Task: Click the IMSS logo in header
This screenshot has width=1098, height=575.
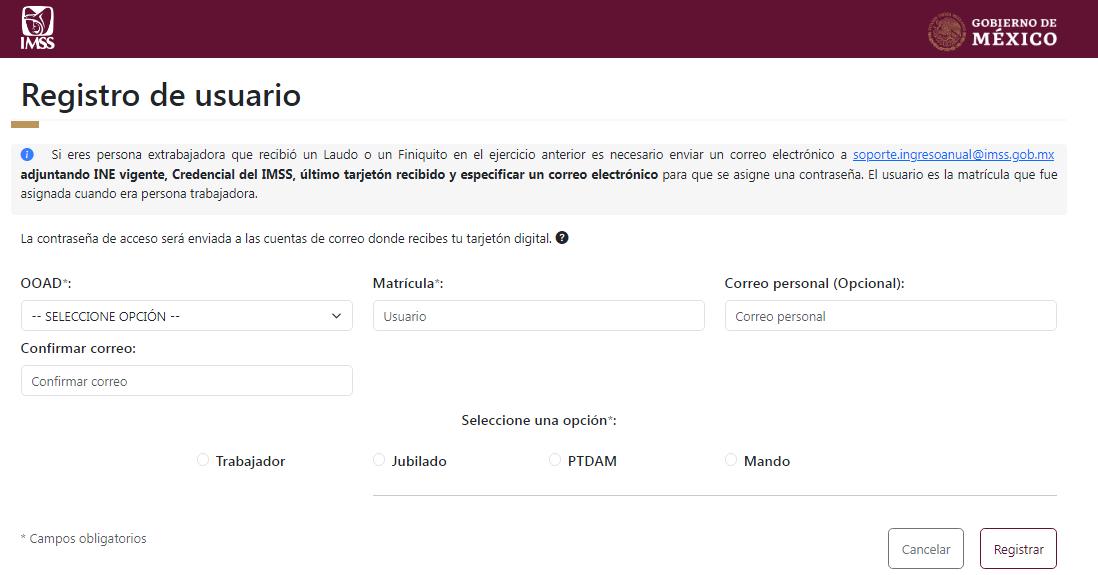Action: pos(37,28)
